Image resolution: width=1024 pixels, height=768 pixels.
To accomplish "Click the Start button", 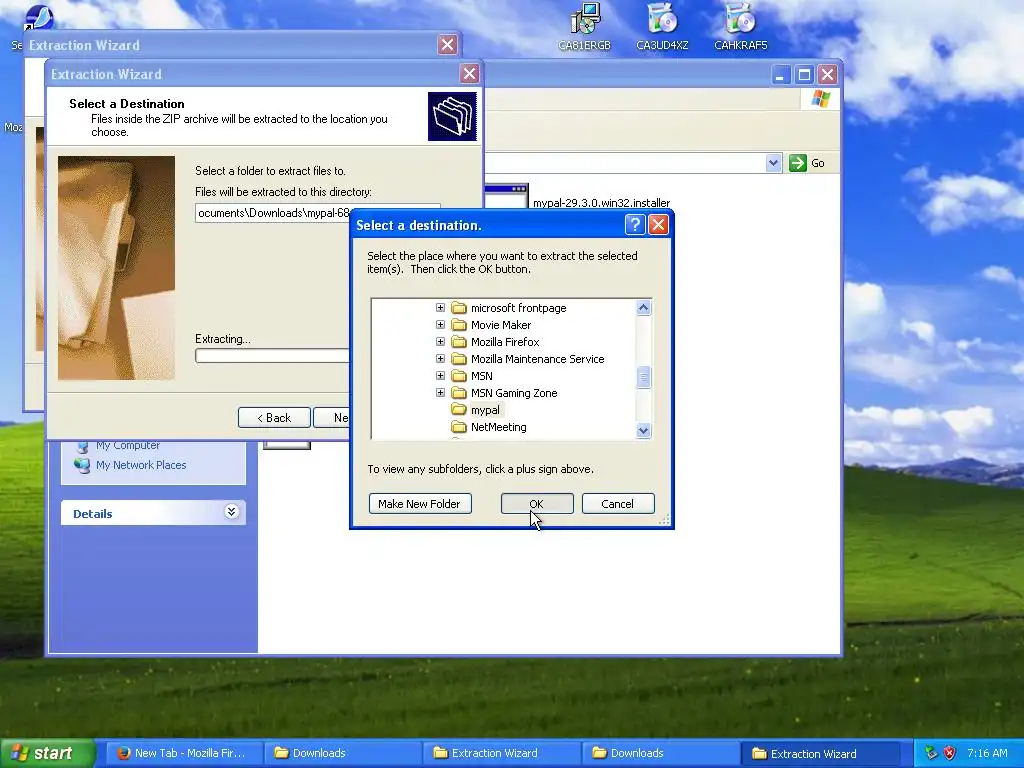I will tap(46, 753).
